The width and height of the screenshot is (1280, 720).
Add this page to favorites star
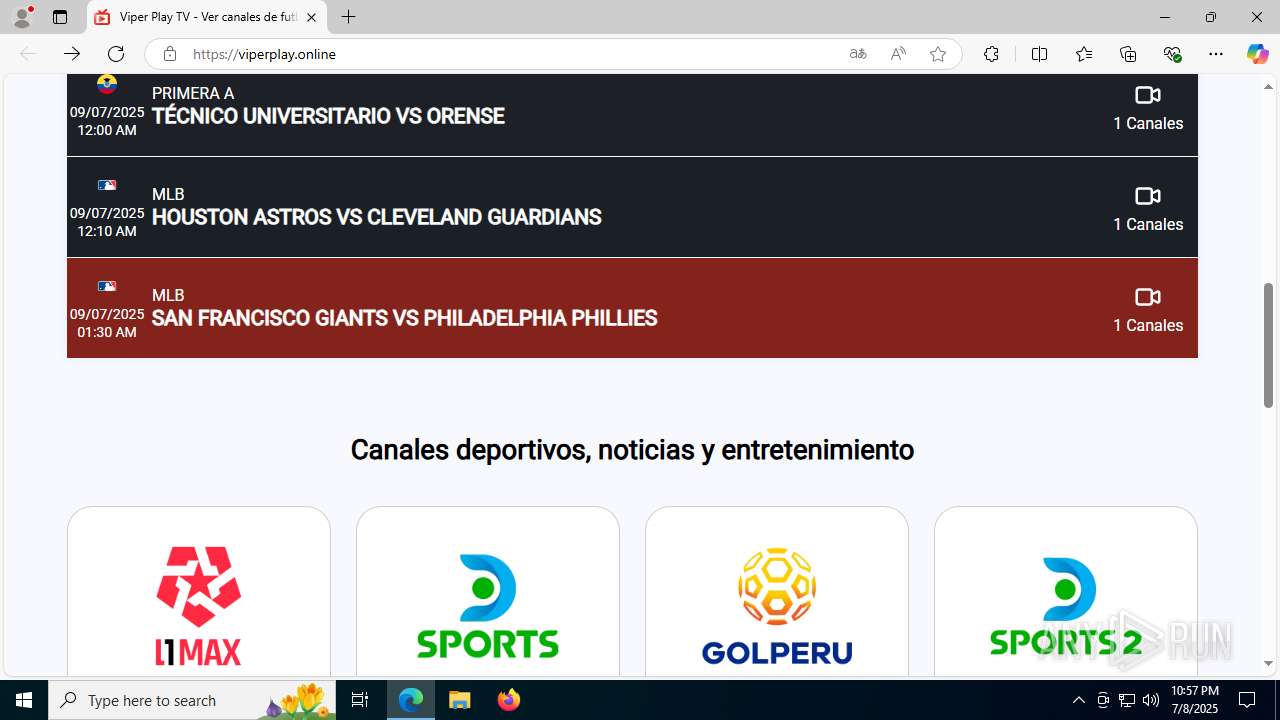[x=938, y=54]
